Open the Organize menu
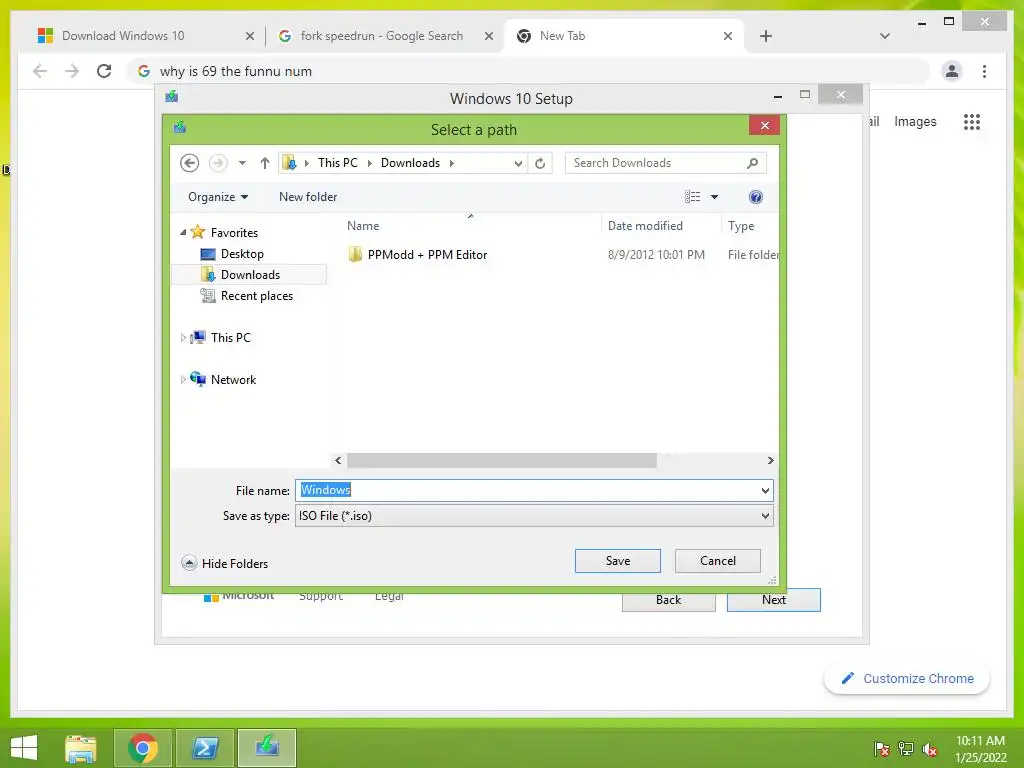 218,197
